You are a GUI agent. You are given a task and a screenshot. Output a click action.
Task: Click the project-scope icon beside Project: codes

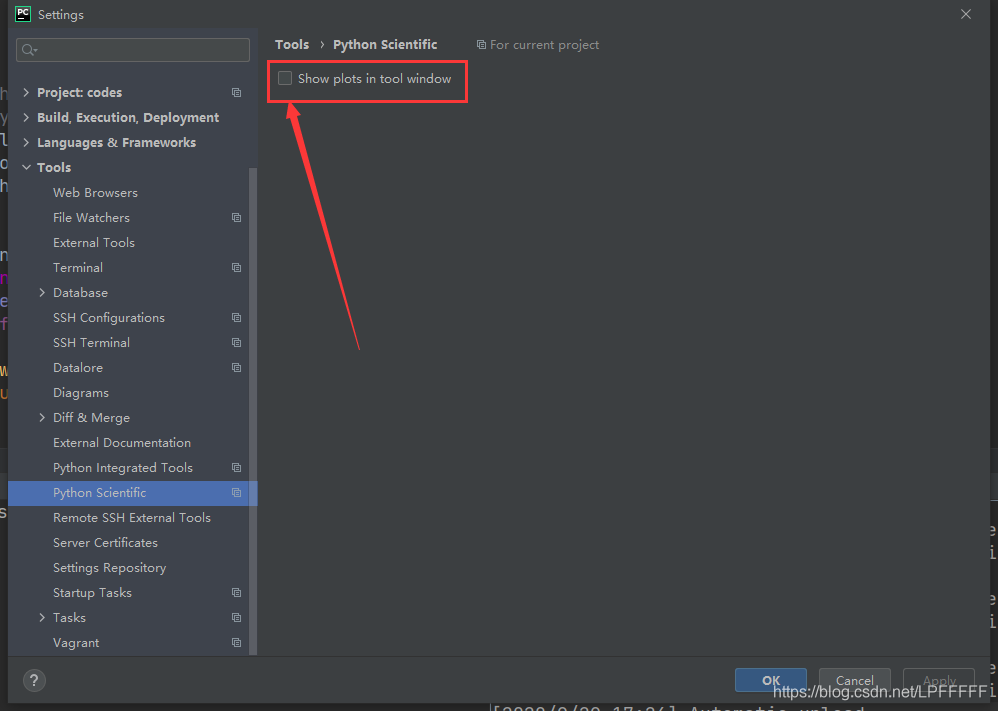237,92
